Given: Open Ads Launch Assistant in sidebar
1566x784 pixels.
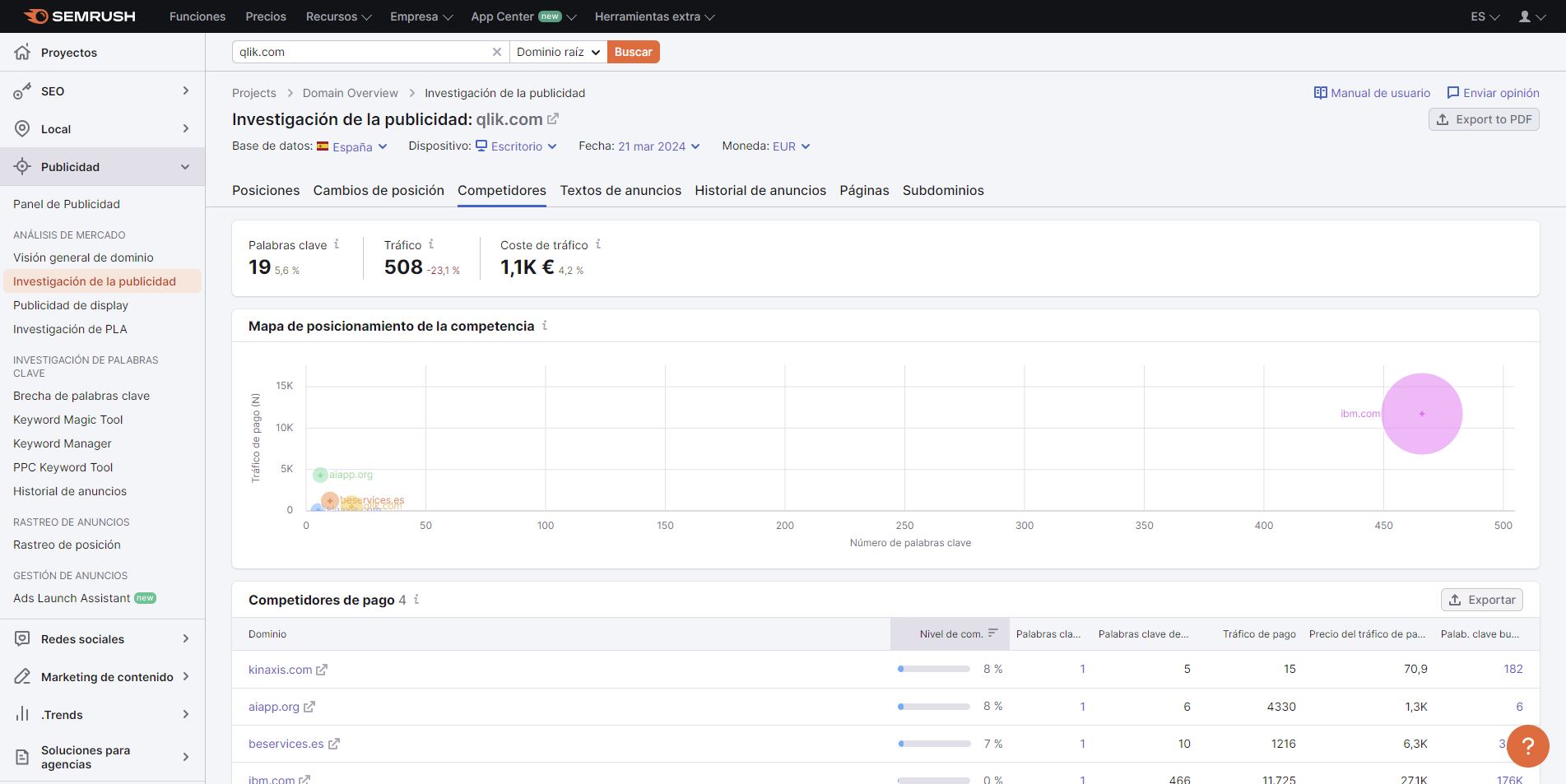Looking at the screenshot, I should 72,598.
